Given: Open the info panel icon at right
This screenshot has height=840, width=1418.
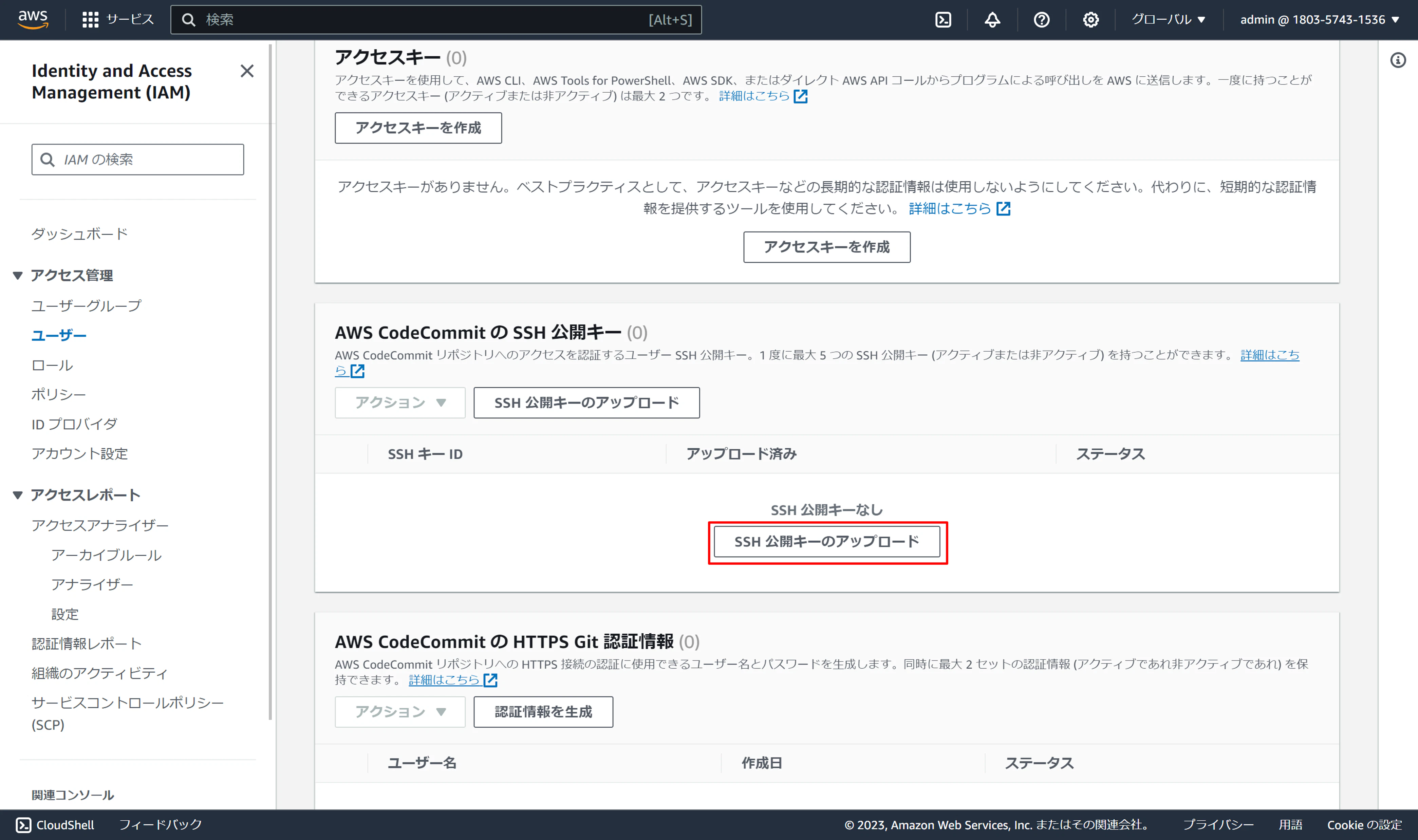Looking at the screenshot, I should point(1398,60).
